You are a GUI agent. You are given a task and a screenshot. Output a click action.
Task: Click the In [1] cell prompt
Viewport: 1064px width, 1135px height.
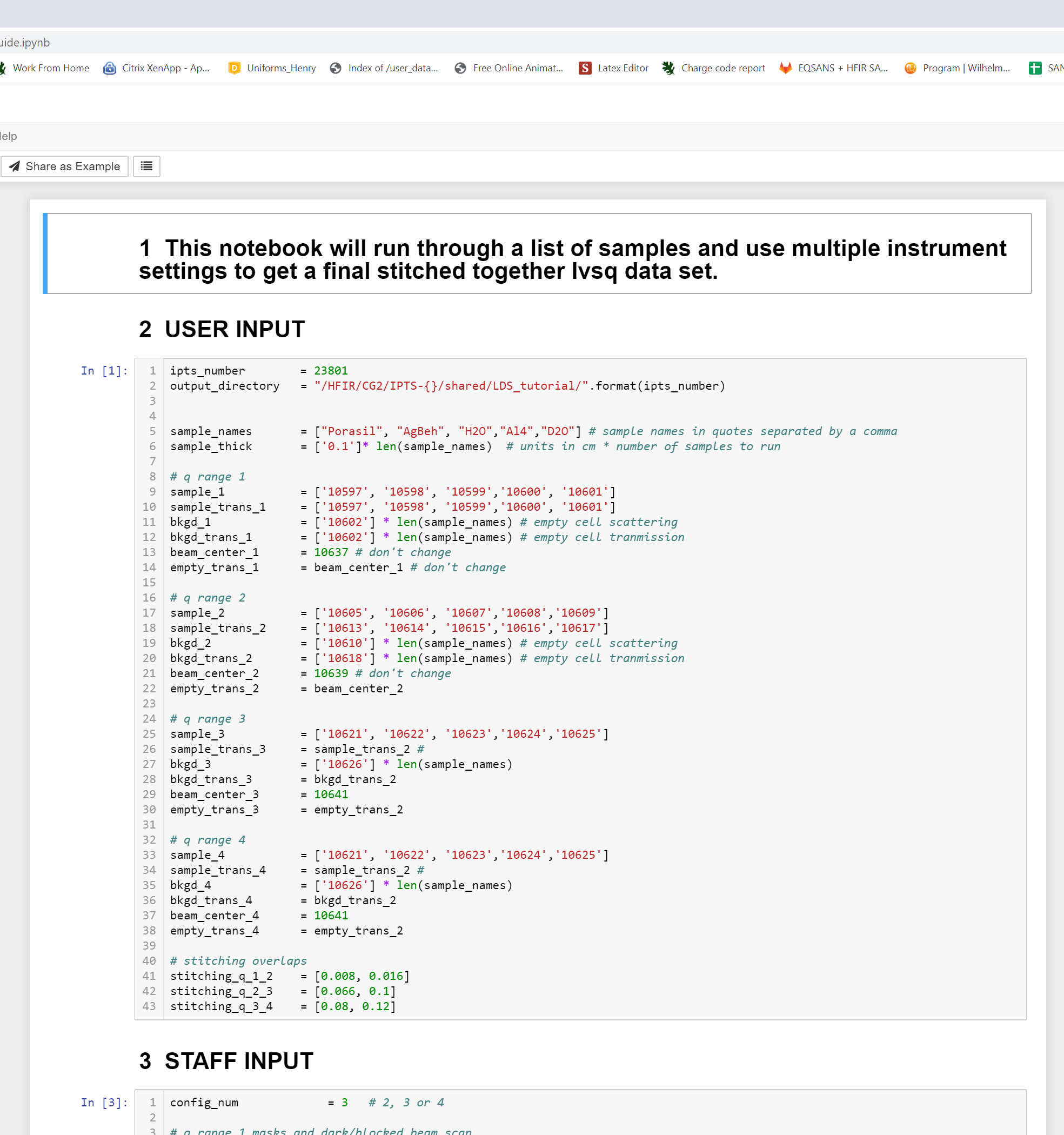pos(104,371)
